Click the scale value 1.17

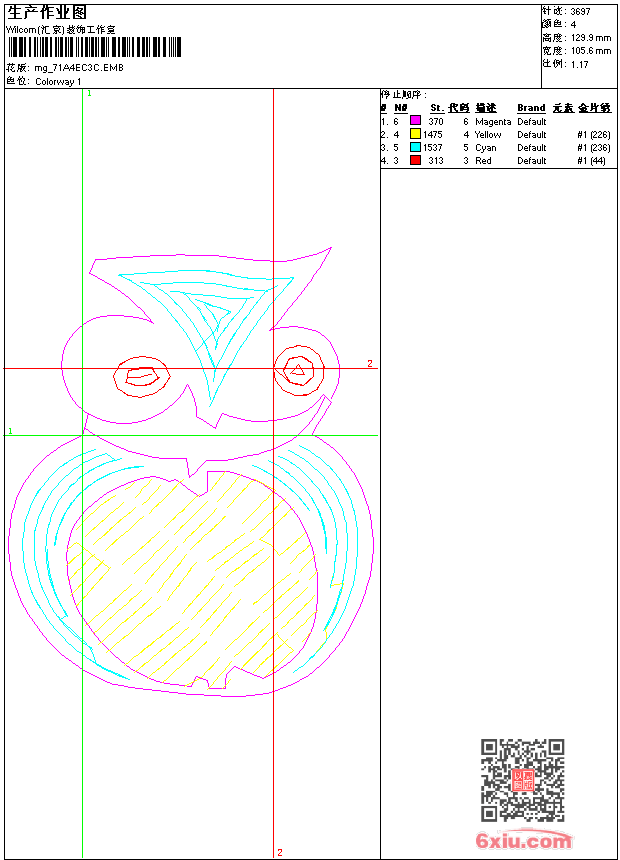[579, 64]
